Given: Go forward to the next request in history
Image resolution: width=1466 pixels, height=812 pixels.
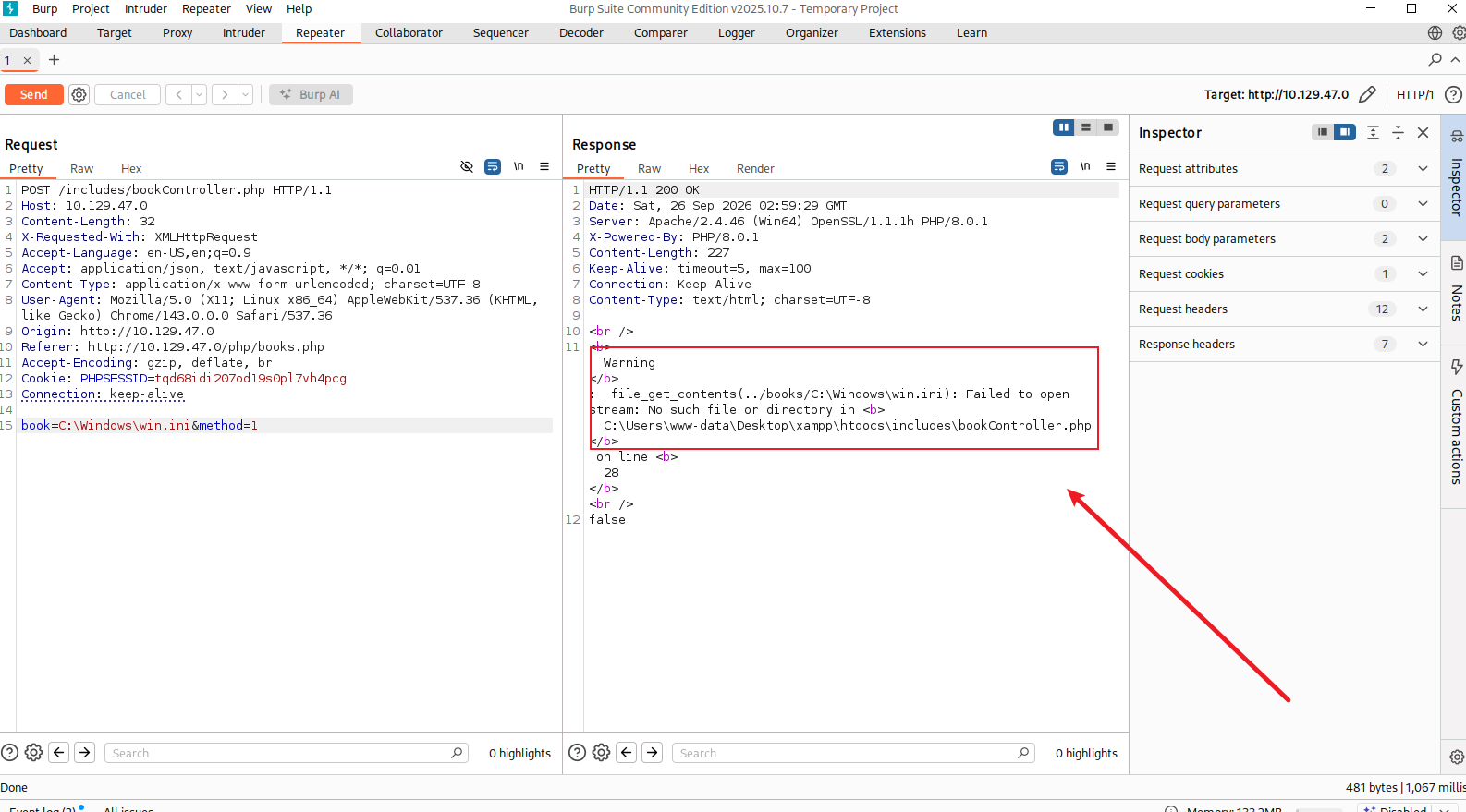Looking at the screenshot, I should point(225,94).
